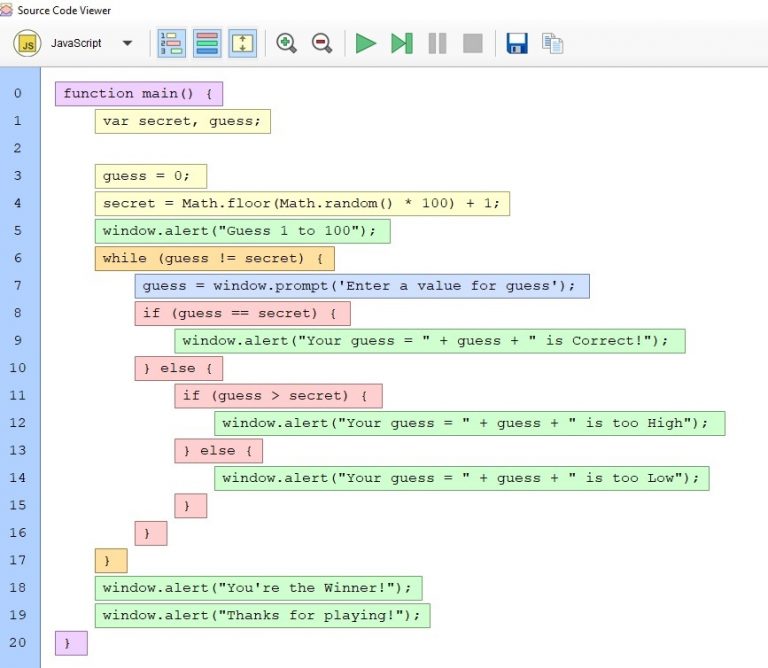Click the JS language icon
The width and height of the screenshot is (768, 668).
click(27, 44)
